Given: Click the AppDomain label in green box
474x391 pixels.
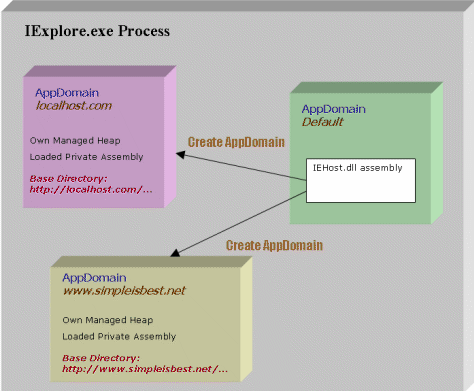Looking at the screenshot, I should [334, 109].
